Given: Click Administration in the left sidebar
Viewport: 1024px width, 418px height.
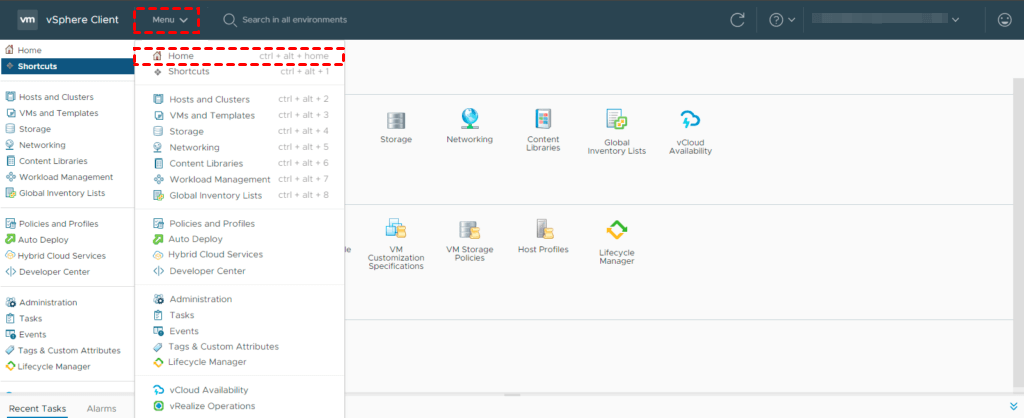Looking at the screenshot, I should [67, 302].
